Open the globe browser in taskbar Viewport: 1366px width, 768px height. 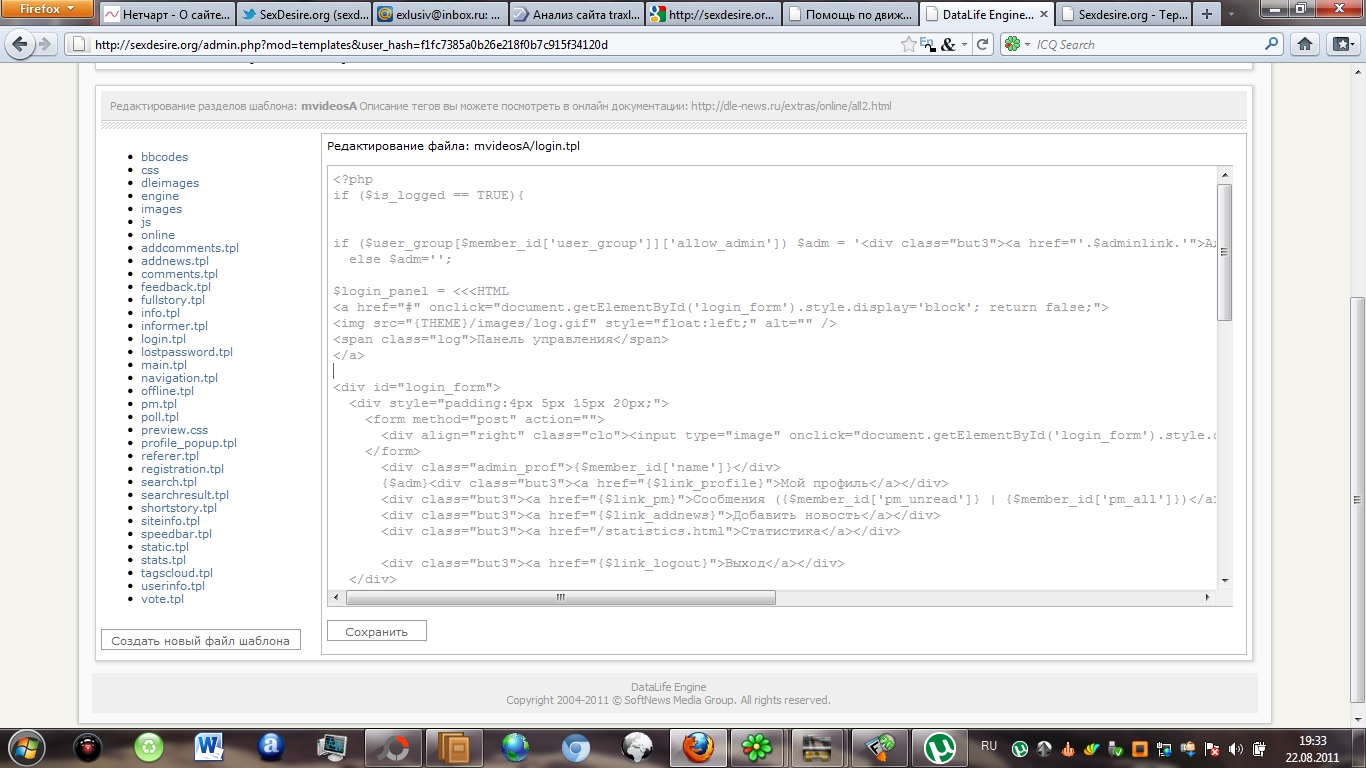tap(515, 747)
